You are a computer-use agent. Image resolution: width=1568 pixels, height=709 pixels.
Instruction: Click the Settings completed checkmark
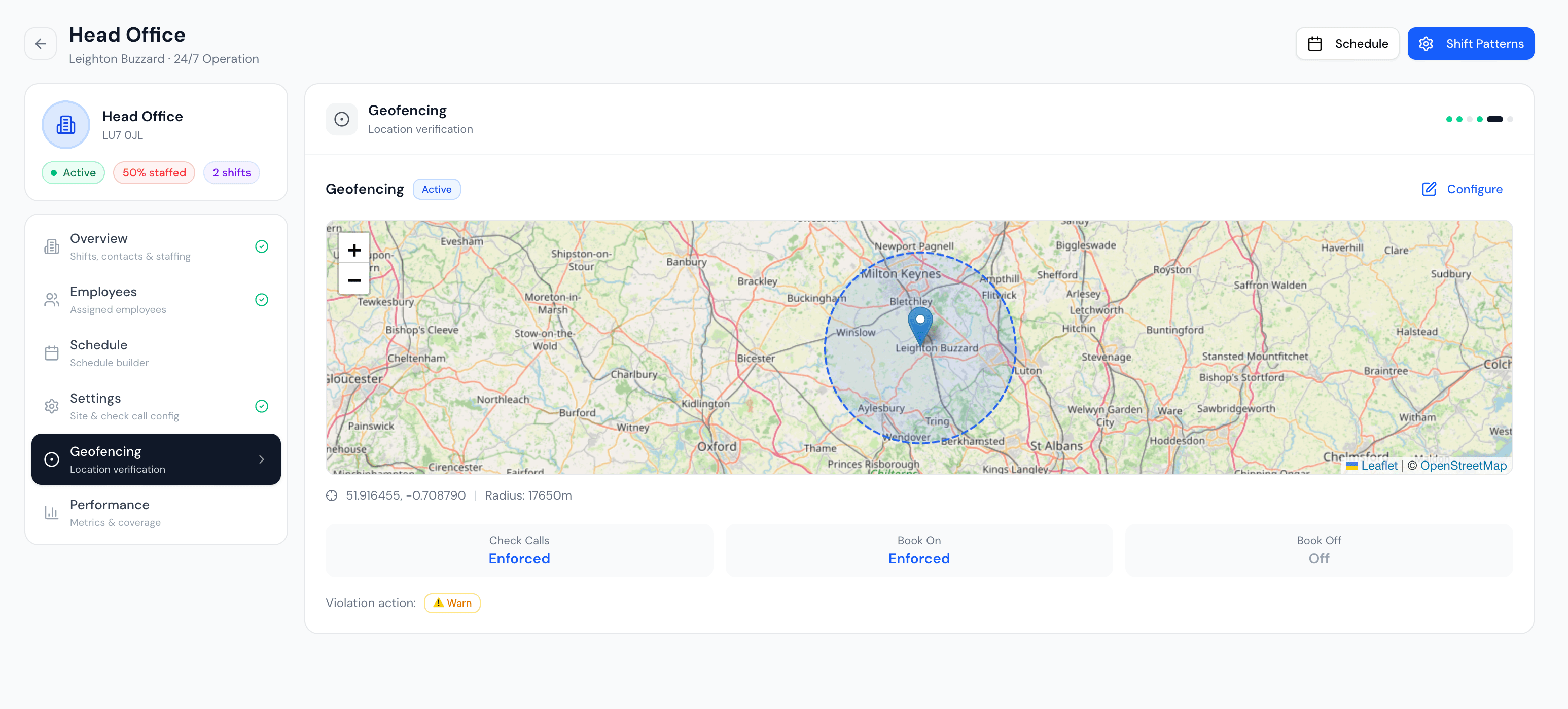pos(262,407)
